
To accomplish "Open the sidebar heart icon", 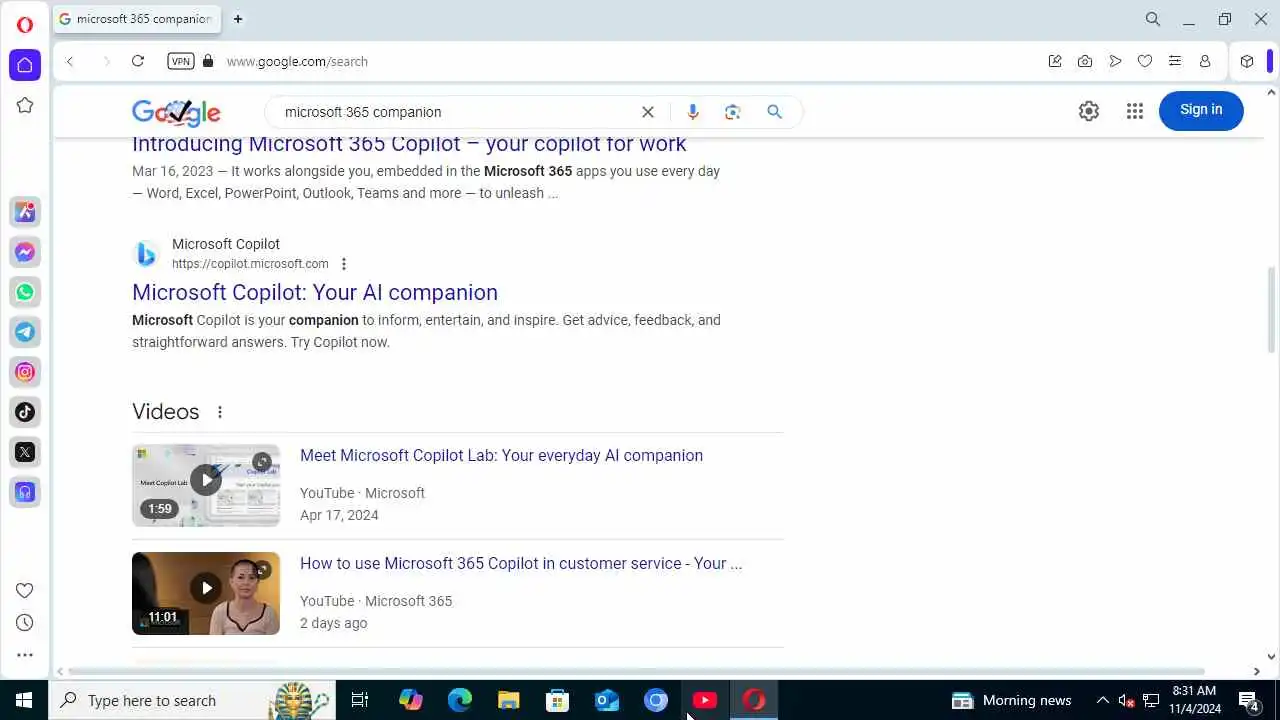I will coord(25,591).
